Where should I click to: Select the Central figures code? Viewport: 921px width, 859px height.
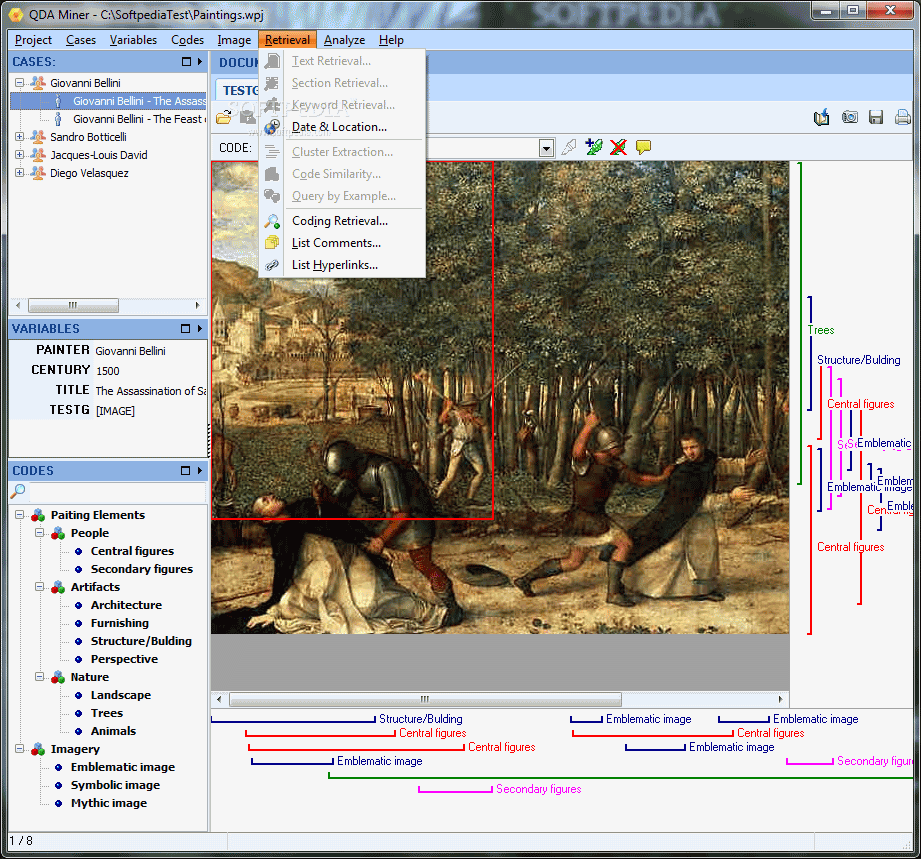(x=132, y=551)
